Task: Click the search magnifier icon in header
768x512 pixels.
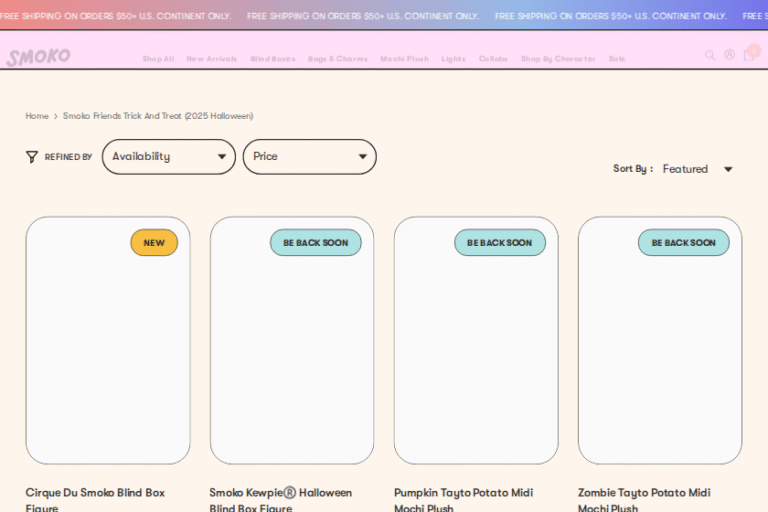Action: [710, 56]
